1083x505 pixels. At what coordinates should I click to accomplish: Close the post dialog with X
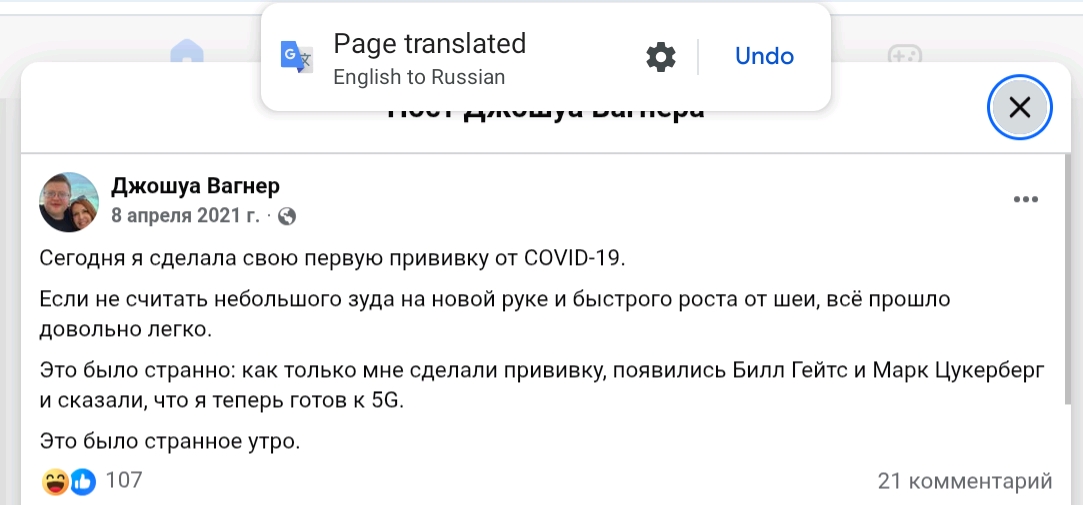click(x=1019, y=107)
